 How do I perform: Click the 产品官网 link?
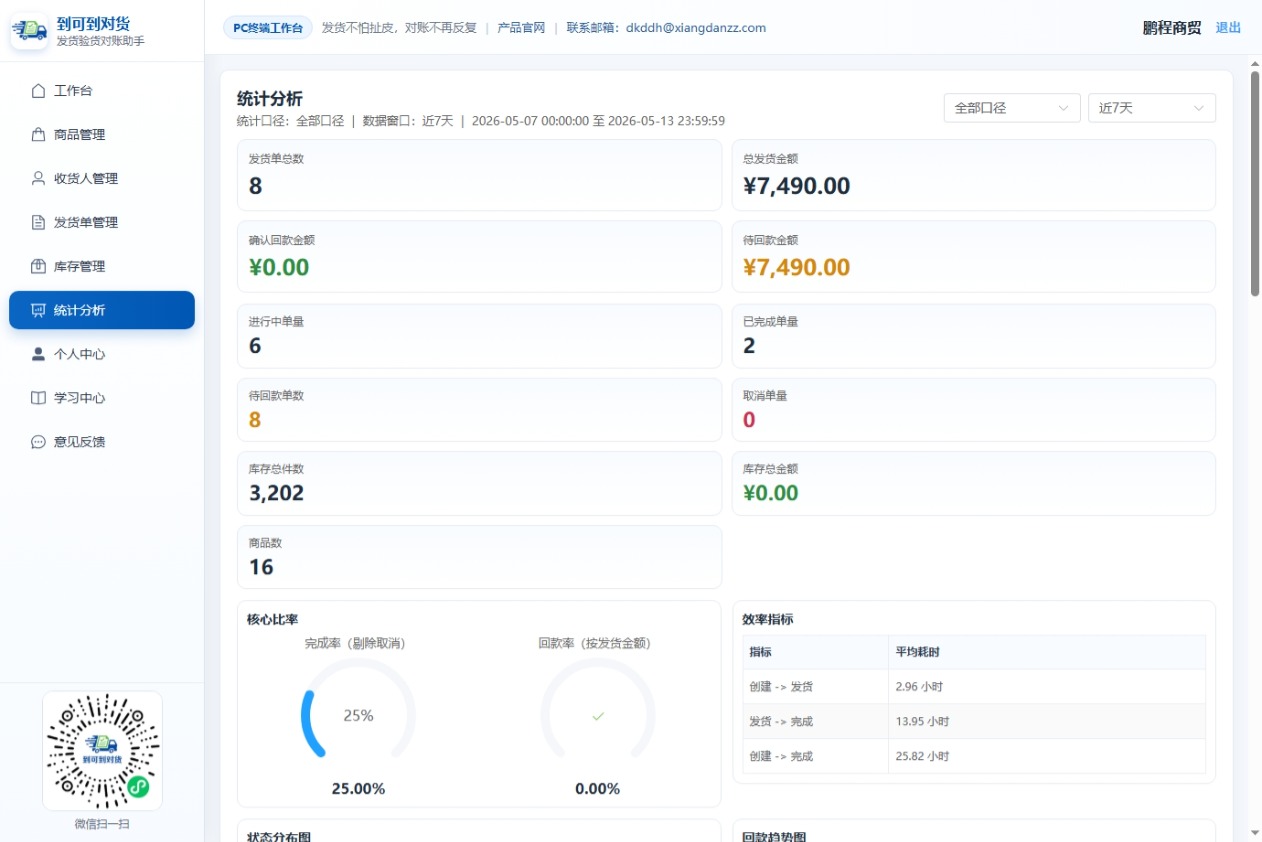pos(521,28)
